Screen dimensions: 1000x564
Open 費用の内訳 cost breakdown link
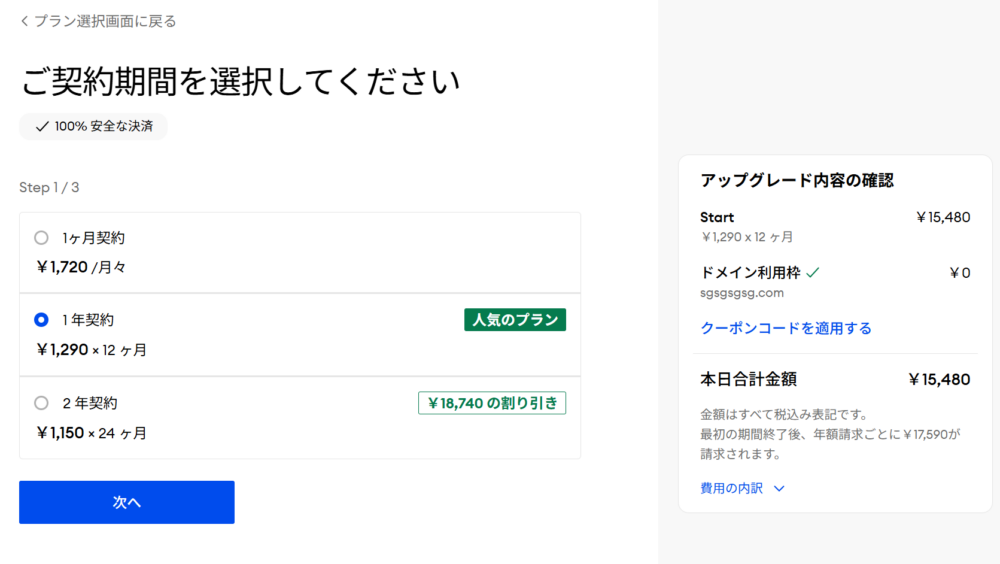tap(731, 489)
